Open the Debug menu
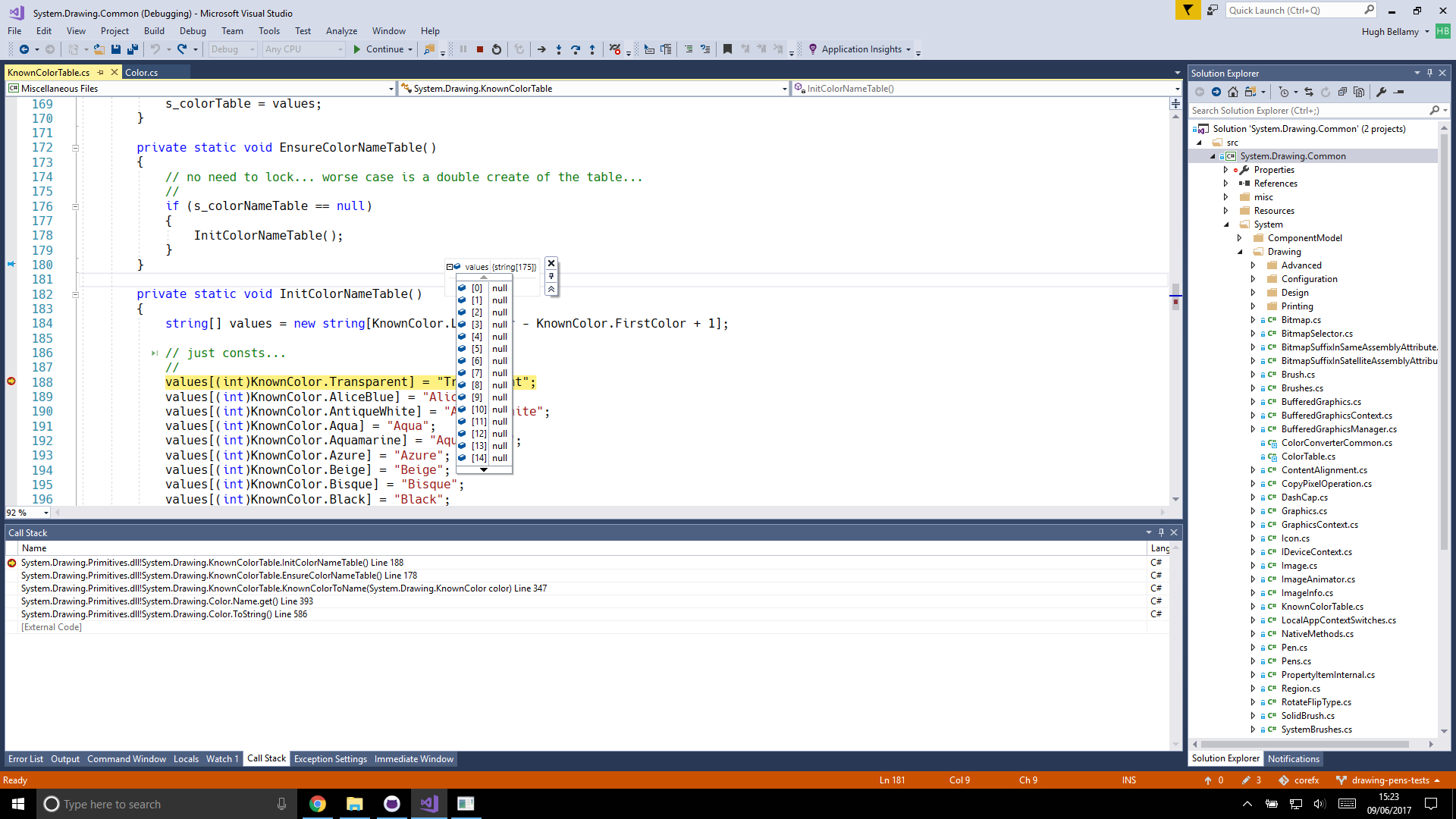 coord(193,31)
